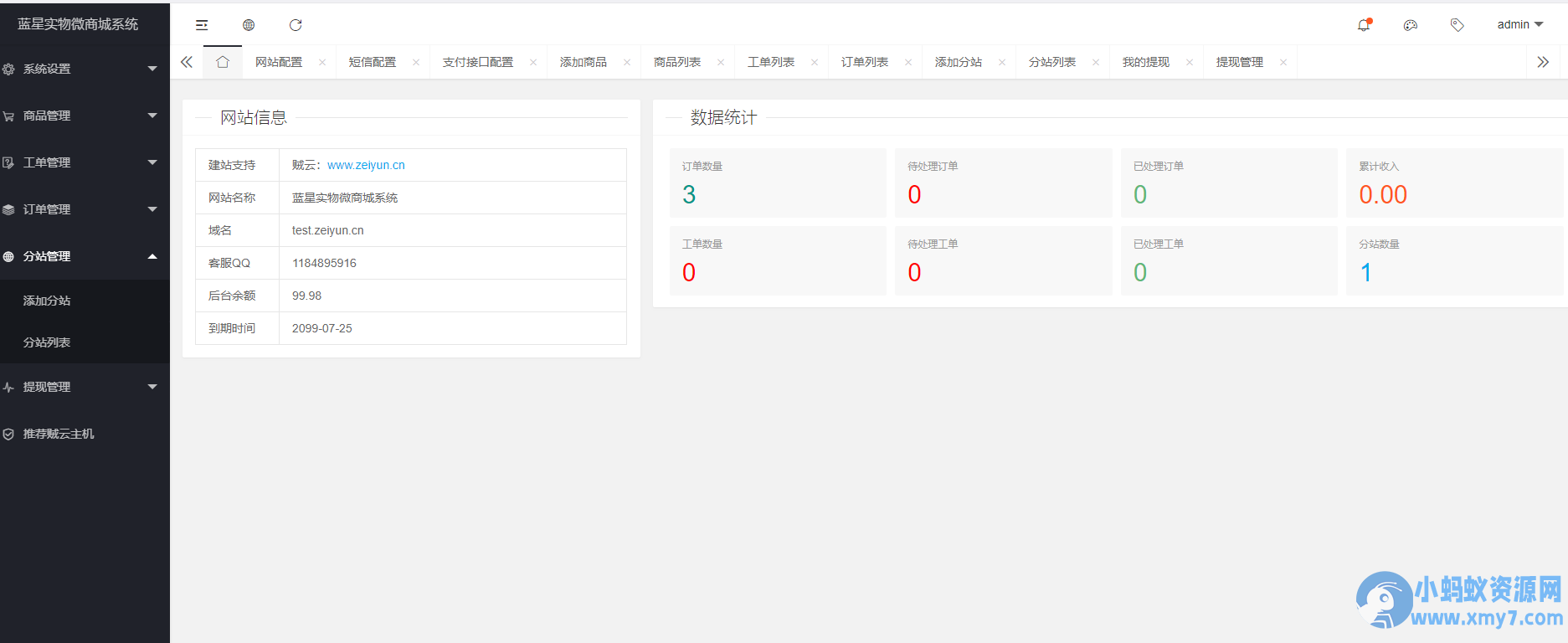The width and height of the screenshot is (1568, 643).
Task: Open the theme palette icon
Action: click(1411, 25)
